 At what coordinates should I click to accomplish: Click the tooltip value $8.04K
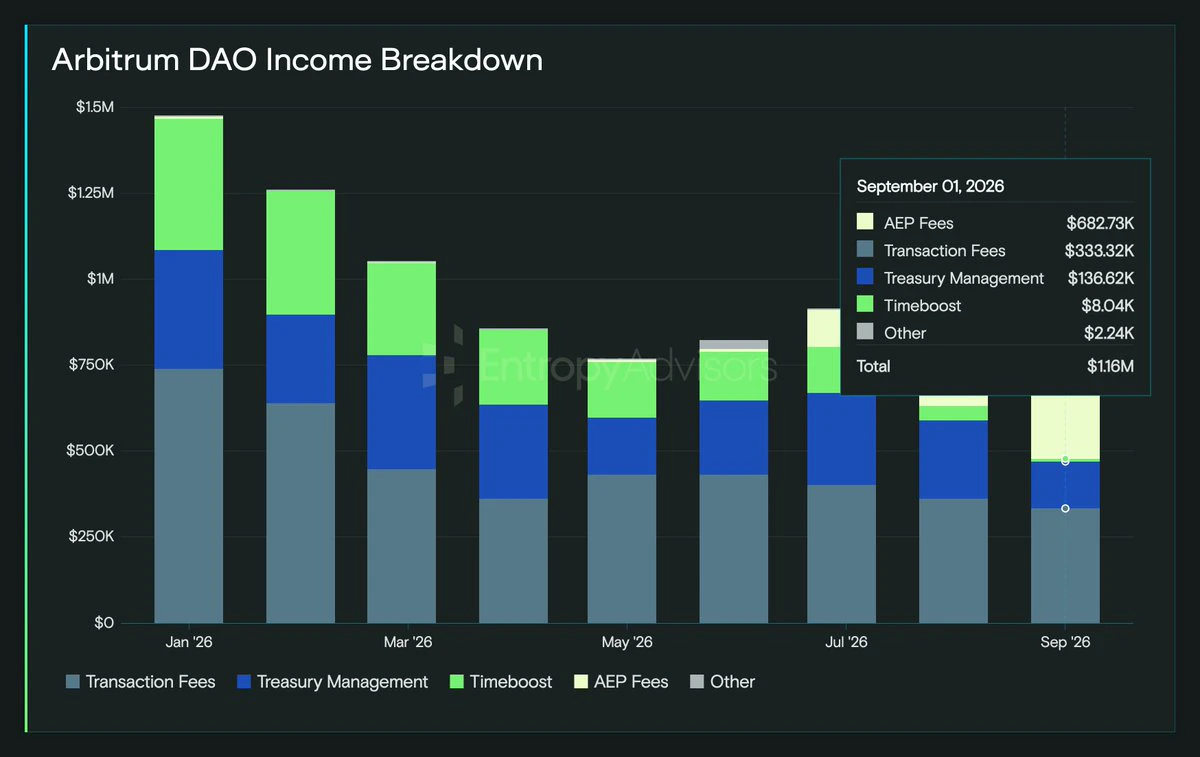click(x=1109, y=305)
